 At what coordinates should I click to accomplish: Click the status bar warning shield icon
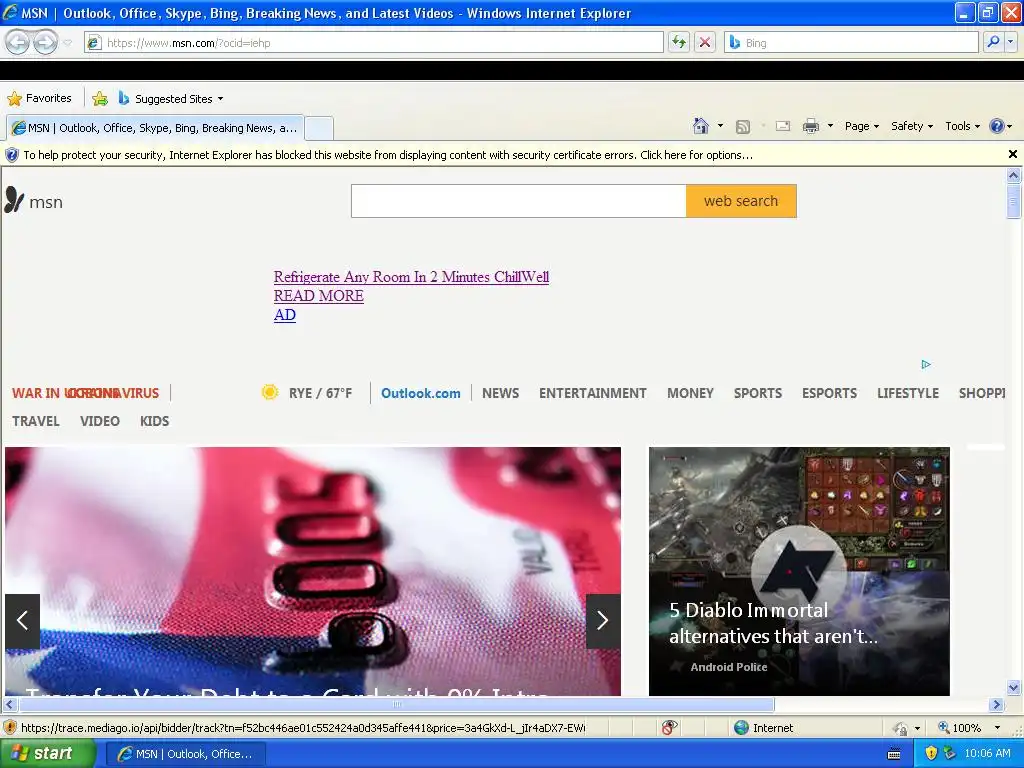tap(10, 728)
